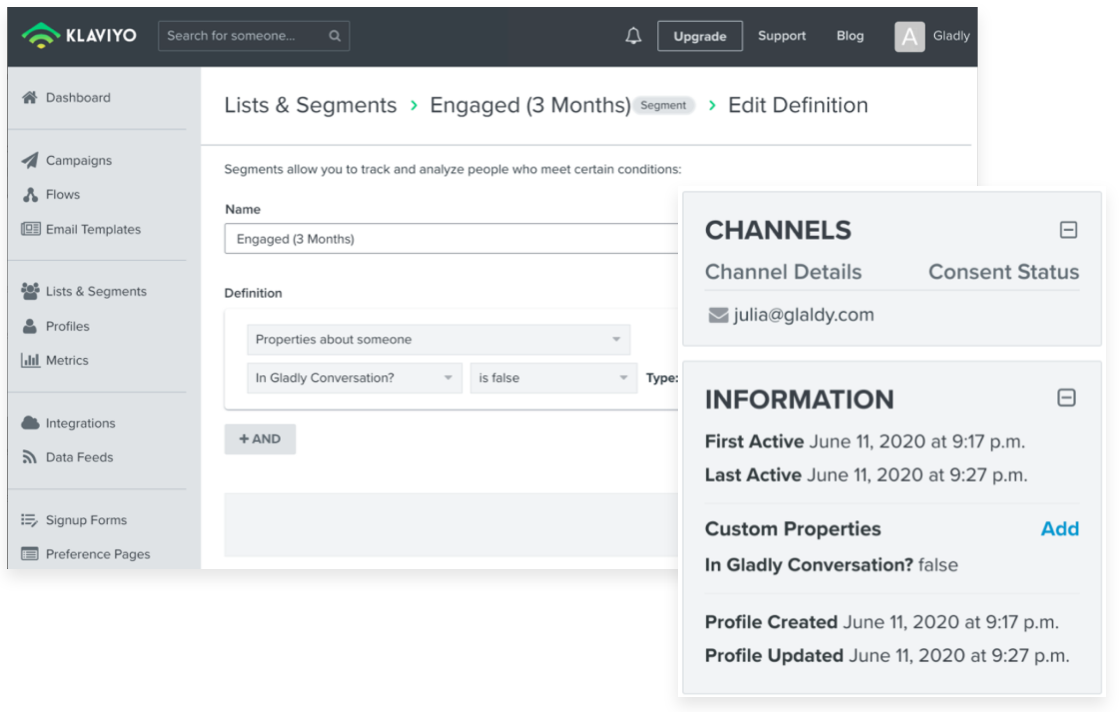
Task: Collapse the Channels panel
Action: (x=1068, y=230)
